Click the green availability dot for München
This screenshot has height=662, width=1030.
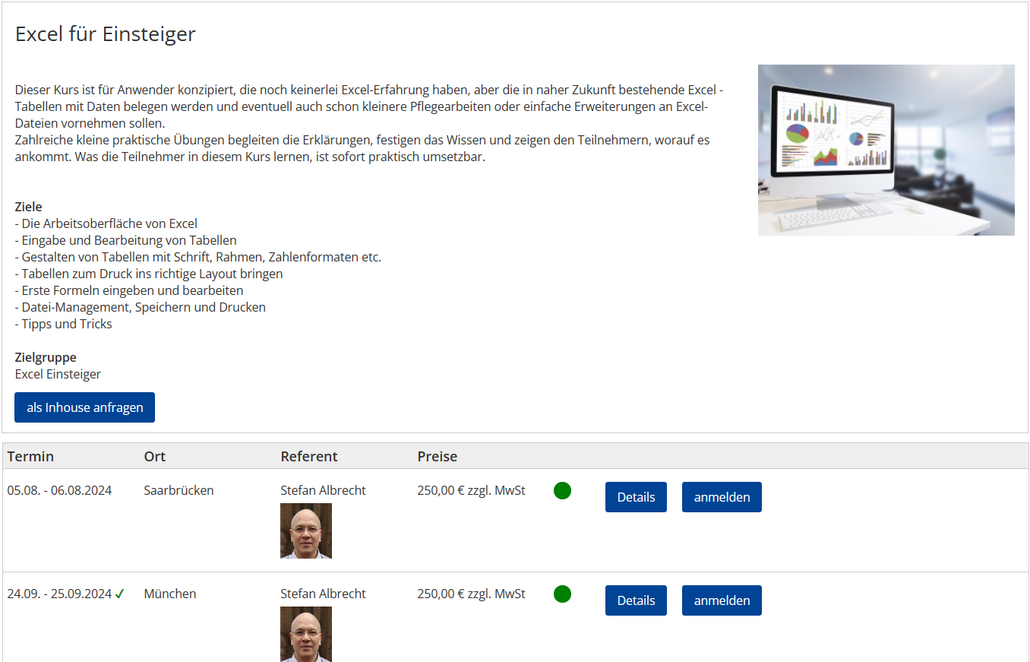coord(562,594)
